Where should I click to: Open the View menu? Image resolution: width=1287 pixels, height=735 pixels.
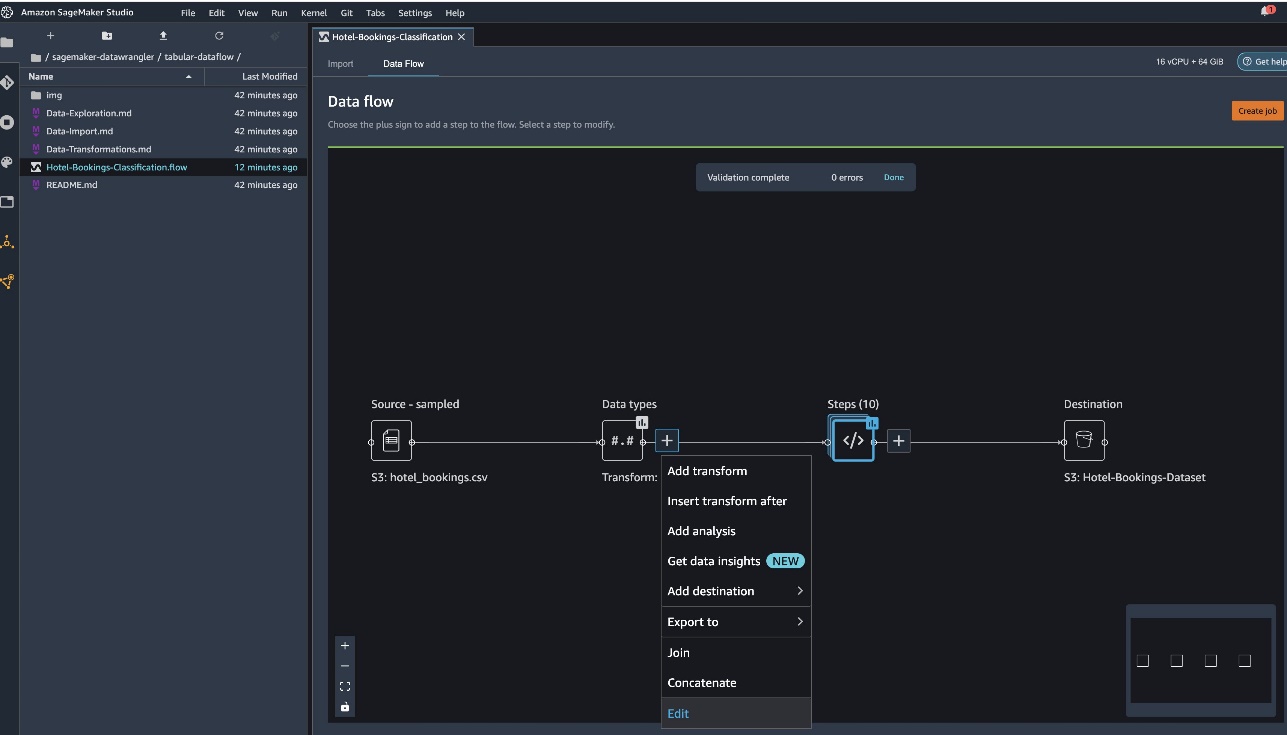coord(248,13)
